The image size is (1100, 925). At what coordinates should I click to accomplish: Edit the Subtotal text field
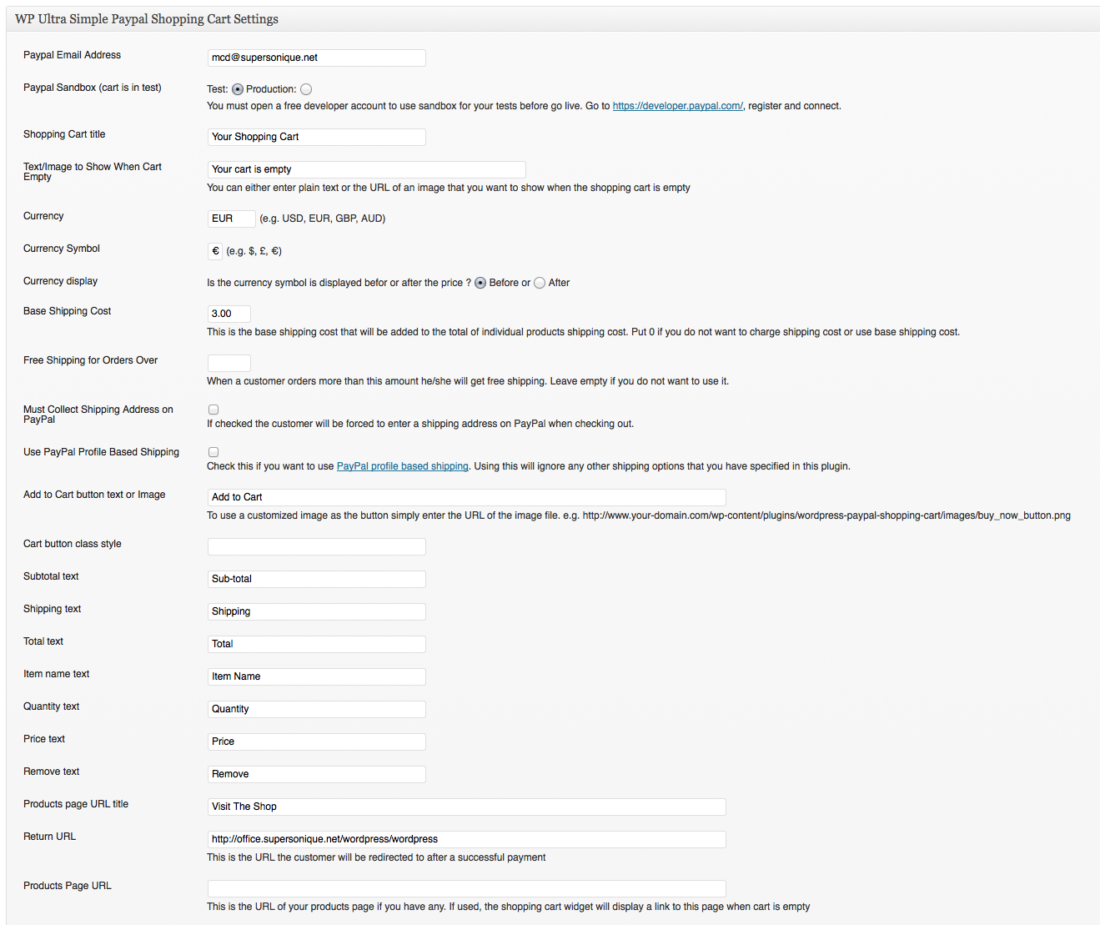pyautogui.click(x=316, y=579)
